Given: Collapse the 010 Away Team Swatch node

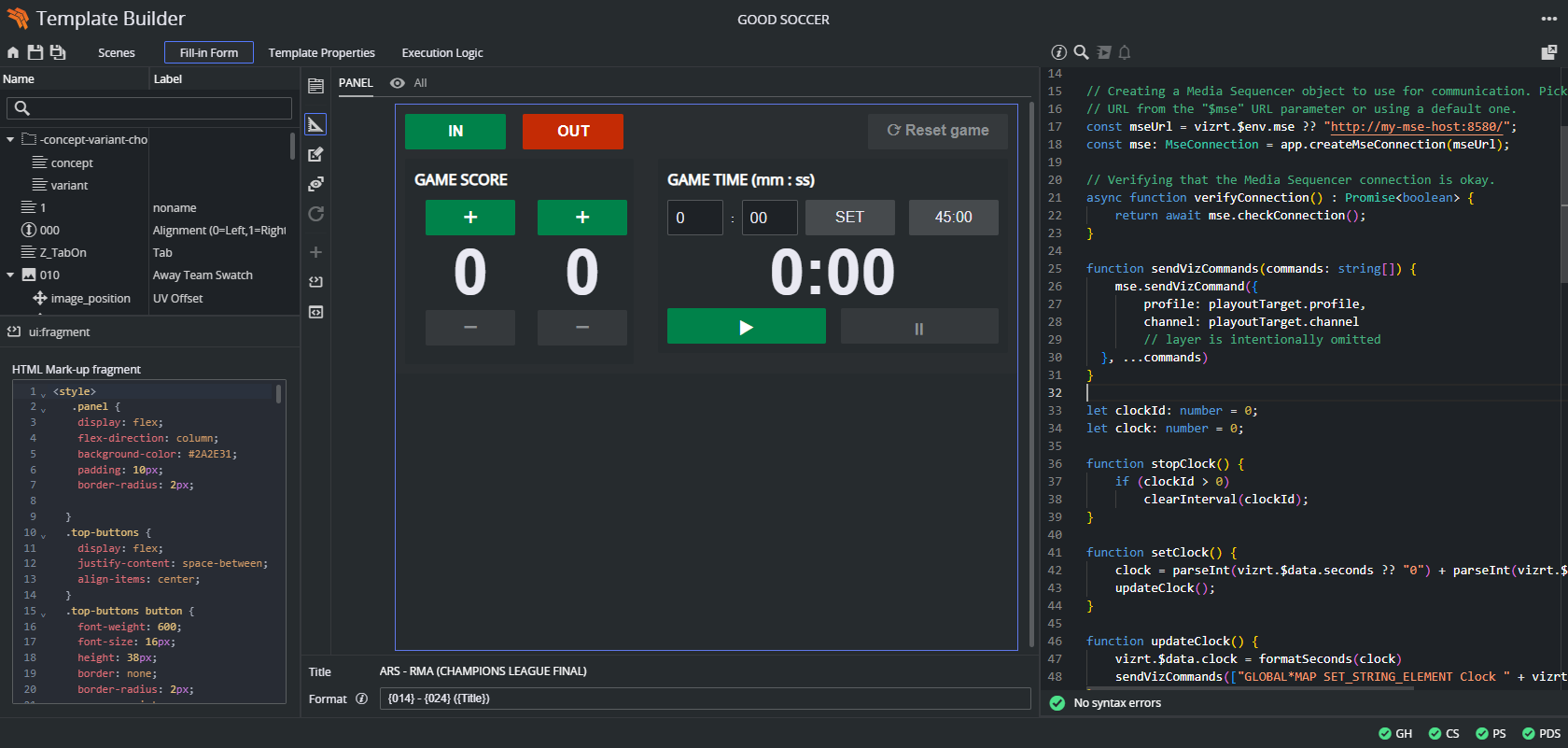Looking at the screenshot, I should [x=10, y=275].
